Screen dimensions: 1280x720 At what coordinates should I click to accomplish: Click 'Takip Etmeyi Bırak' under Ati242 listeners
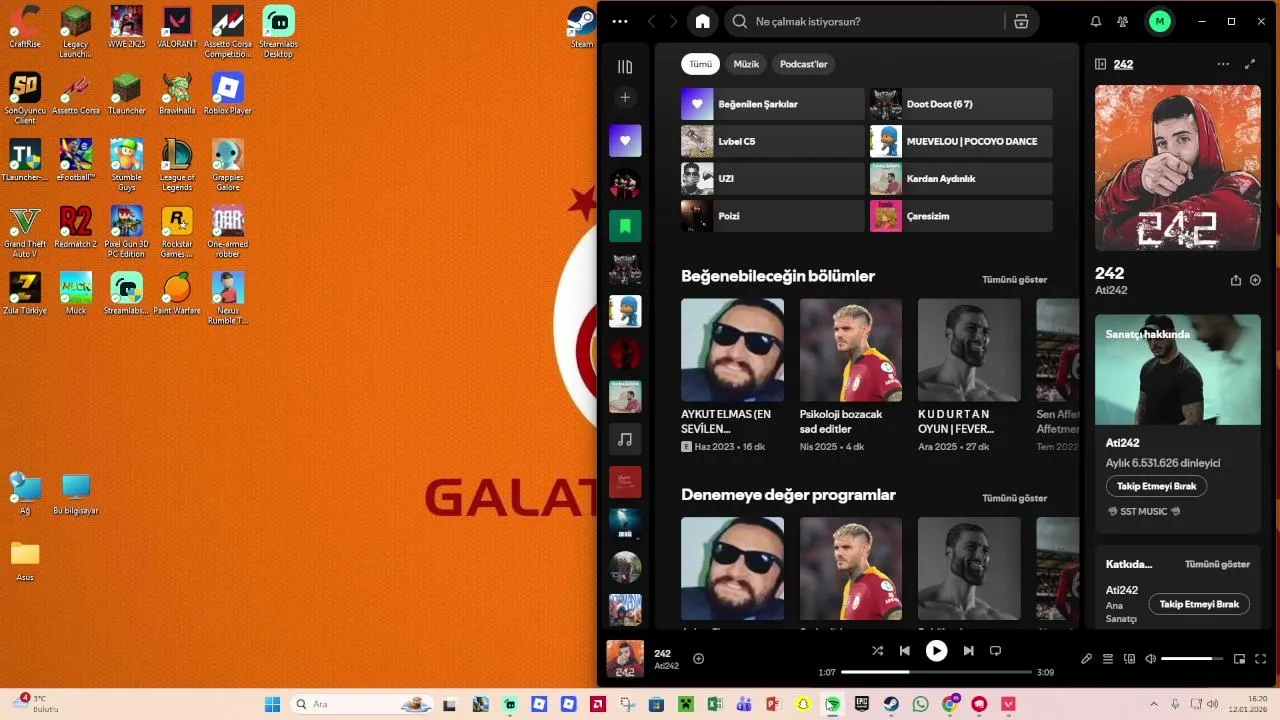click(1156, 486)
